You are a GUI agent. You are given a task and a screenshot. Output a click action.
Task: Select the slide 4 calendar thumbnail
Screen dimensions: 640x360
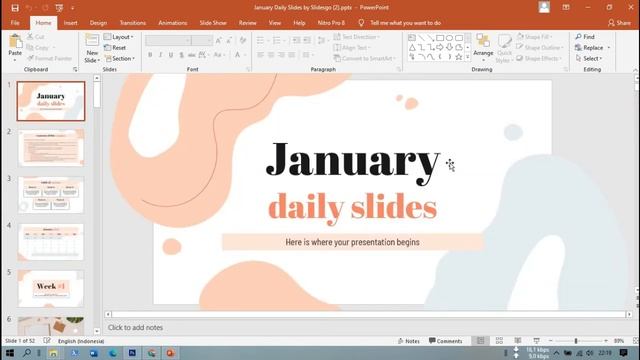[51, 242]
